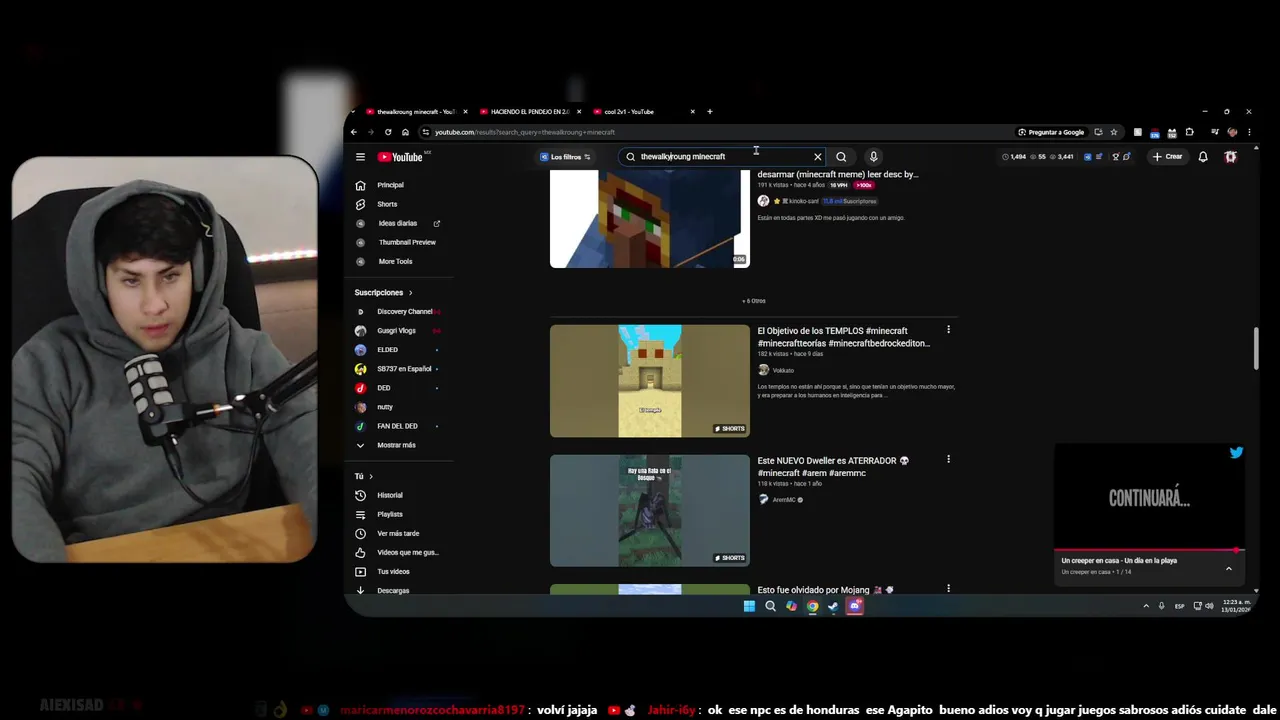Click the Crear button

(1167, 157)
